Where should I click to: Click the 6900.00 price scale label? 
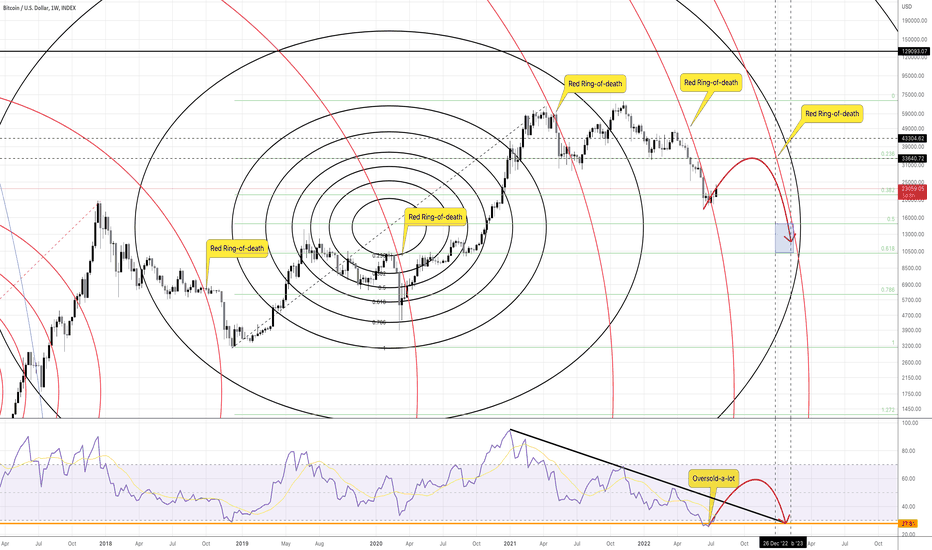point(914,285)
